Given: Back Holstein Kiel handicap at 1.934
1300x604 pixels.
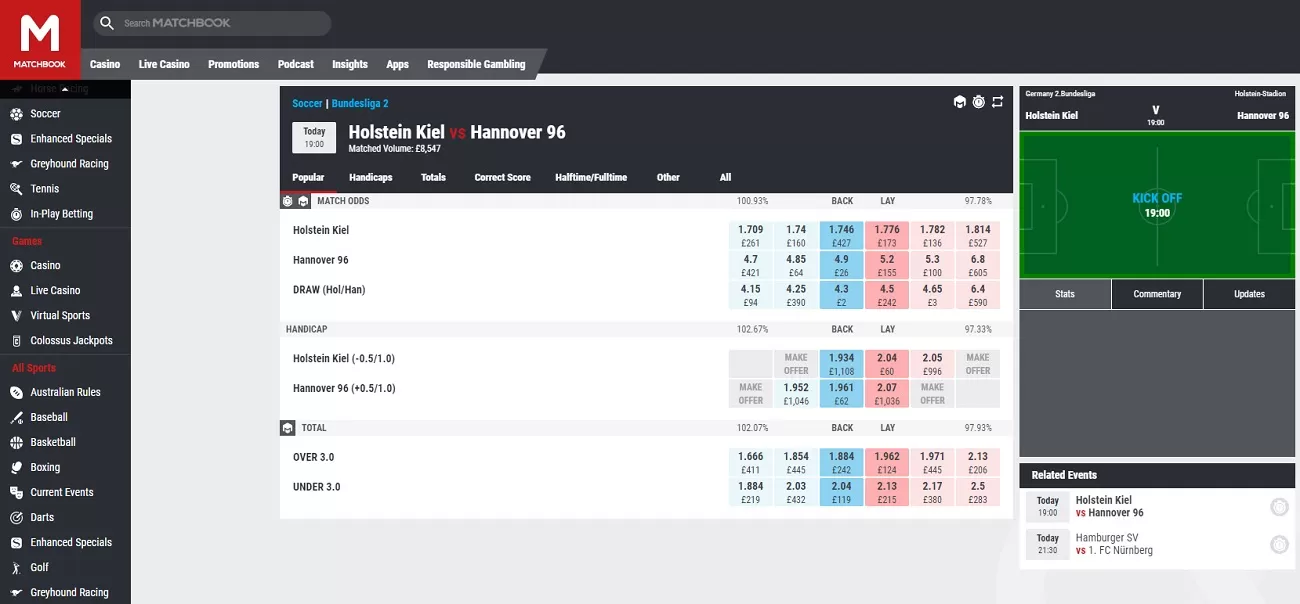Looking at the screenshot, I should tap(841, 364).
